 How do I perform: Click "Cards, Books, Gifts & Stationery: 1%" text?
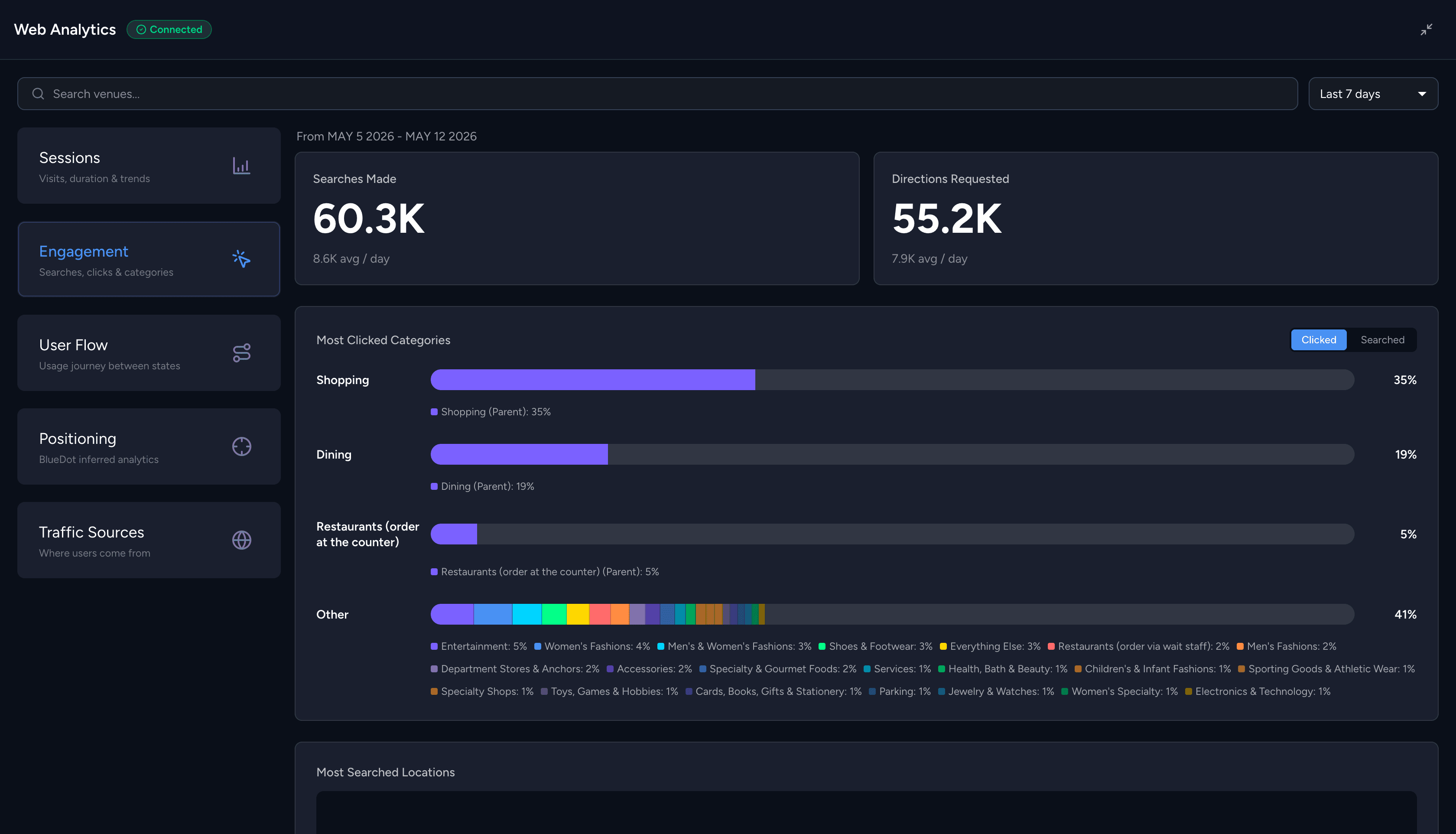(x=778, y=691)
